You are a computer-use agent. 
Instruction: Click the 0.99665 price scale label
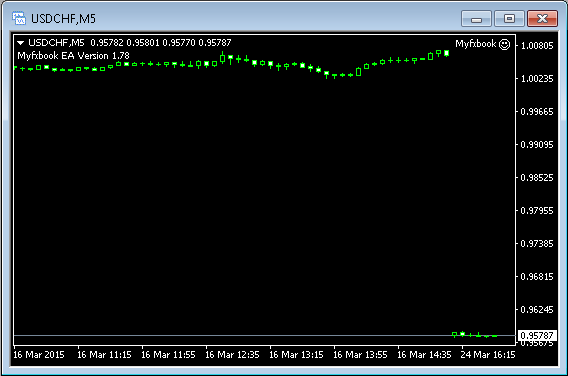click(x=537, y=112)
